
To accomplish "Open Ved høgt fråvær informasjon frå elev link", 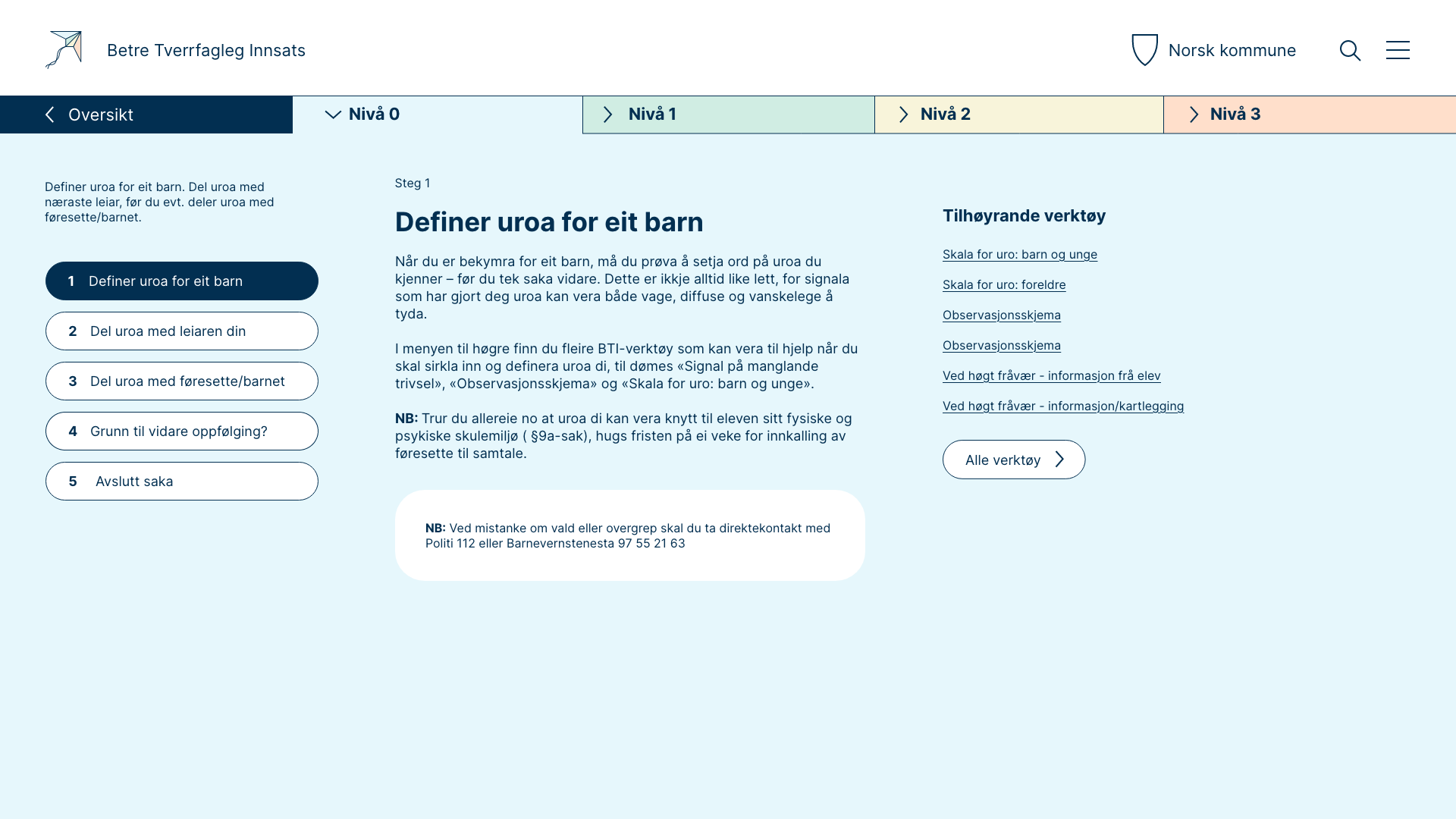I will click(1051, 376).
